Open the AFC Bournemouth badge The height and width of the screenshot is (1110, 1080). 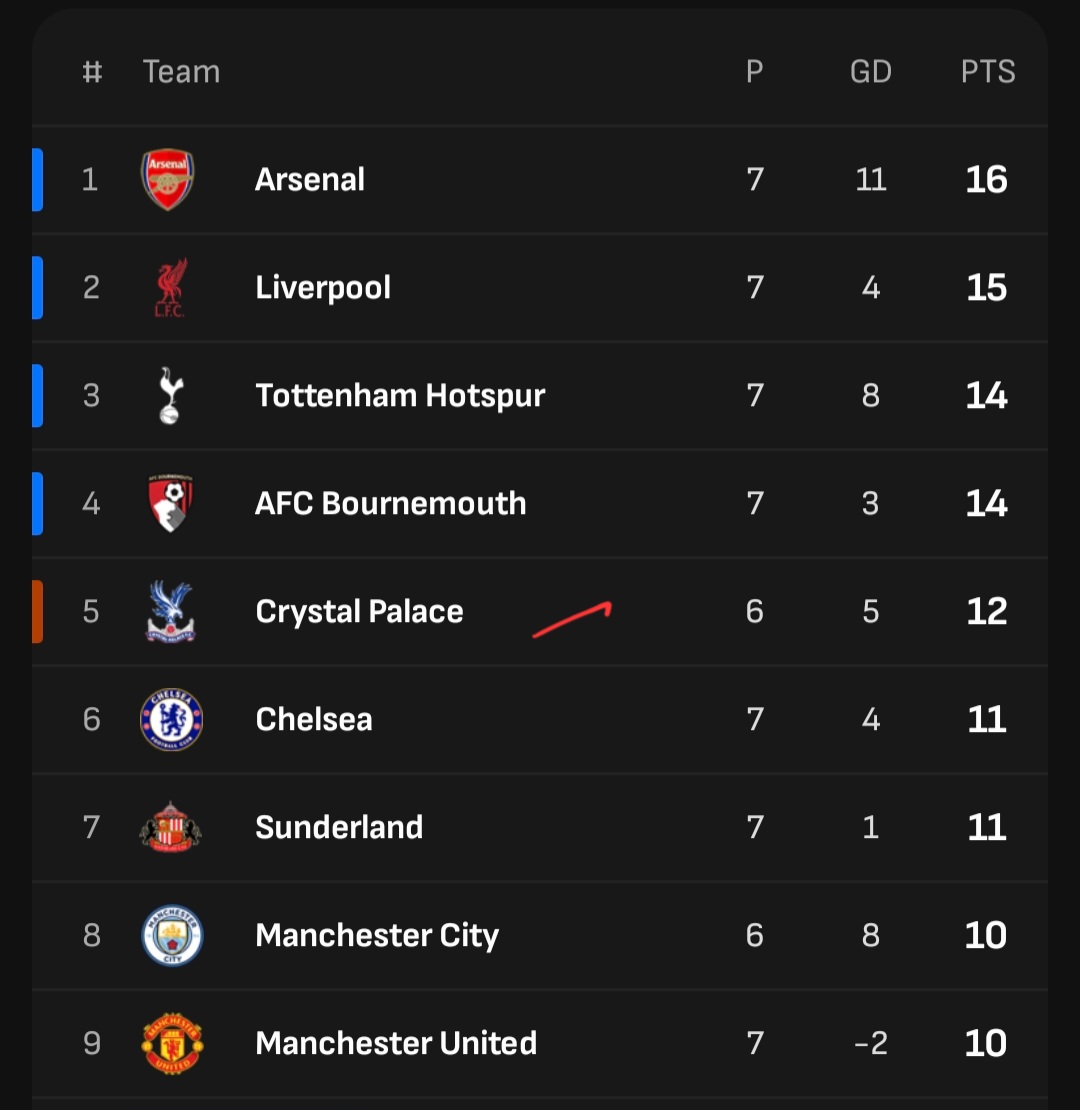tap(170, 503)
